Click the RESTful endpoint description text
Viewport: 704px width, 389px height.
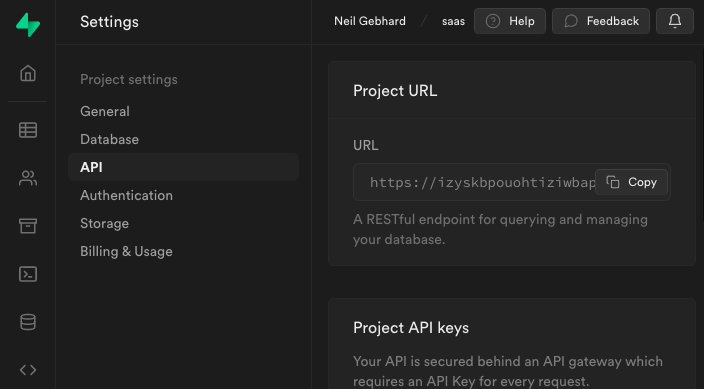click(x=500, y=229)
